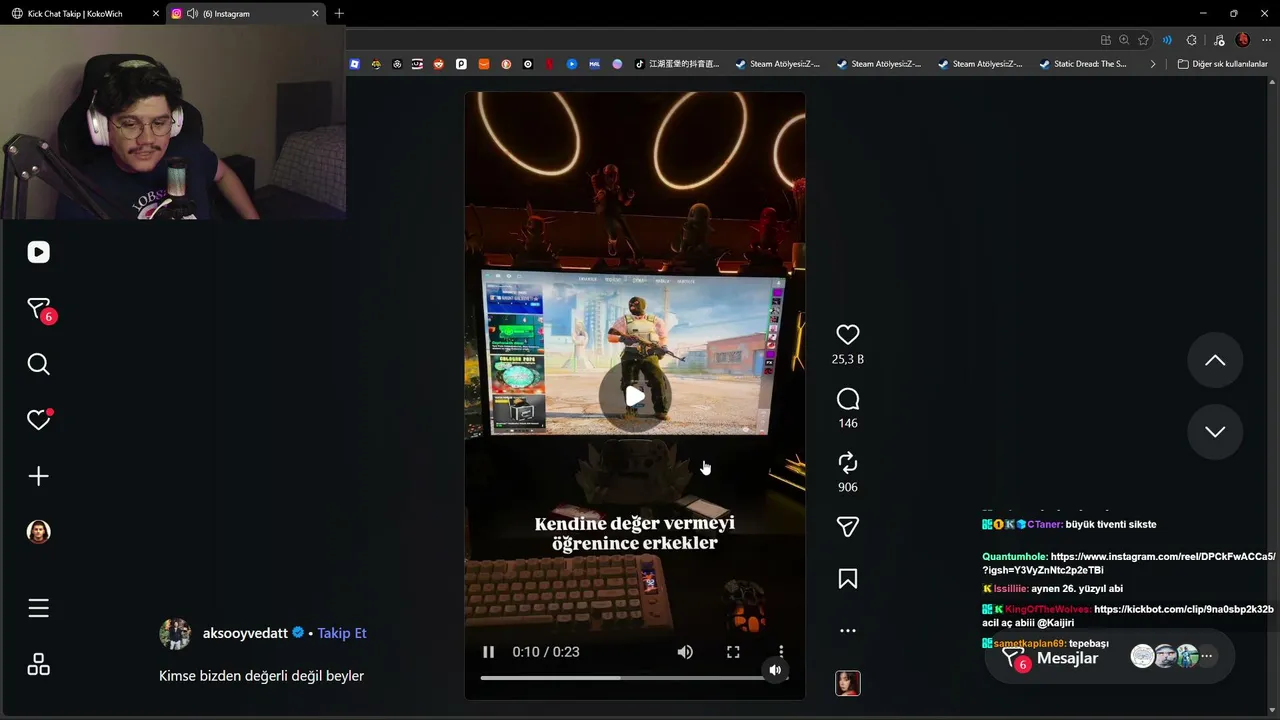This screenshot has height=720, width=1280.
Task: Seek along the reel progress bar
Action: point(633,678)
